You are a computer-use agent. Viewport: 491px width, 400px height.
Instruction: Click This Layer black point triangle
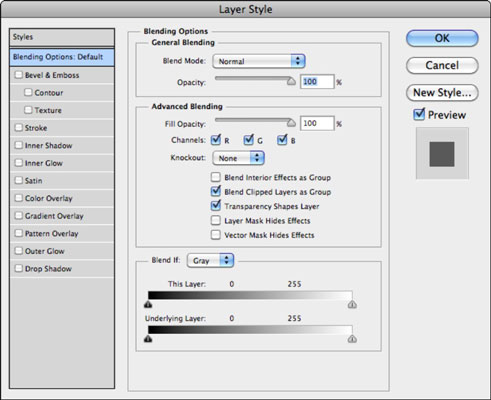pyautogui.click(x=148, y=304)
